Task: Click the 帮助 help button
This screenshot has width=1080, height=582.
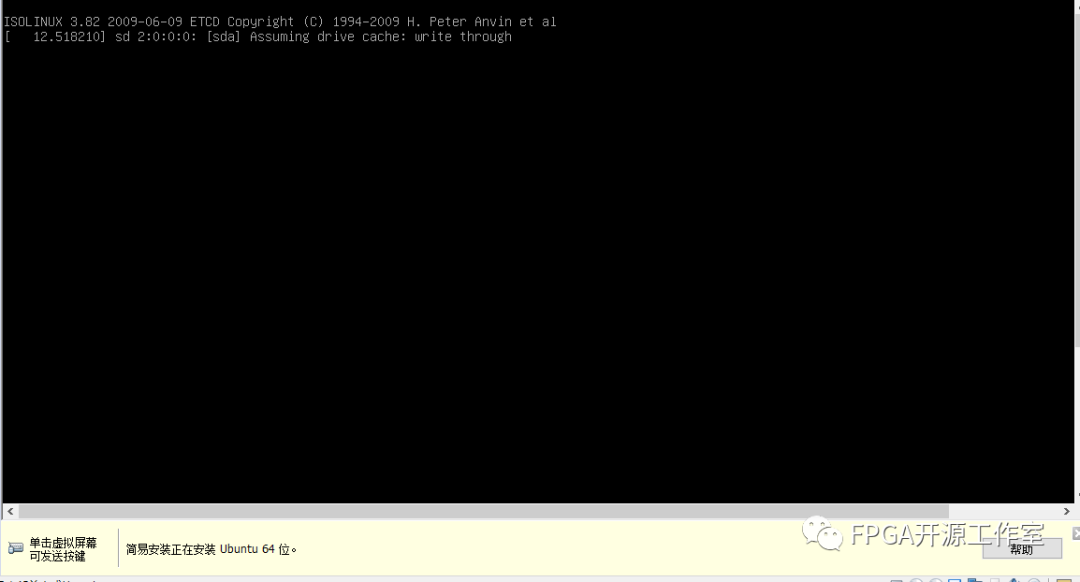Action: 1021,549
